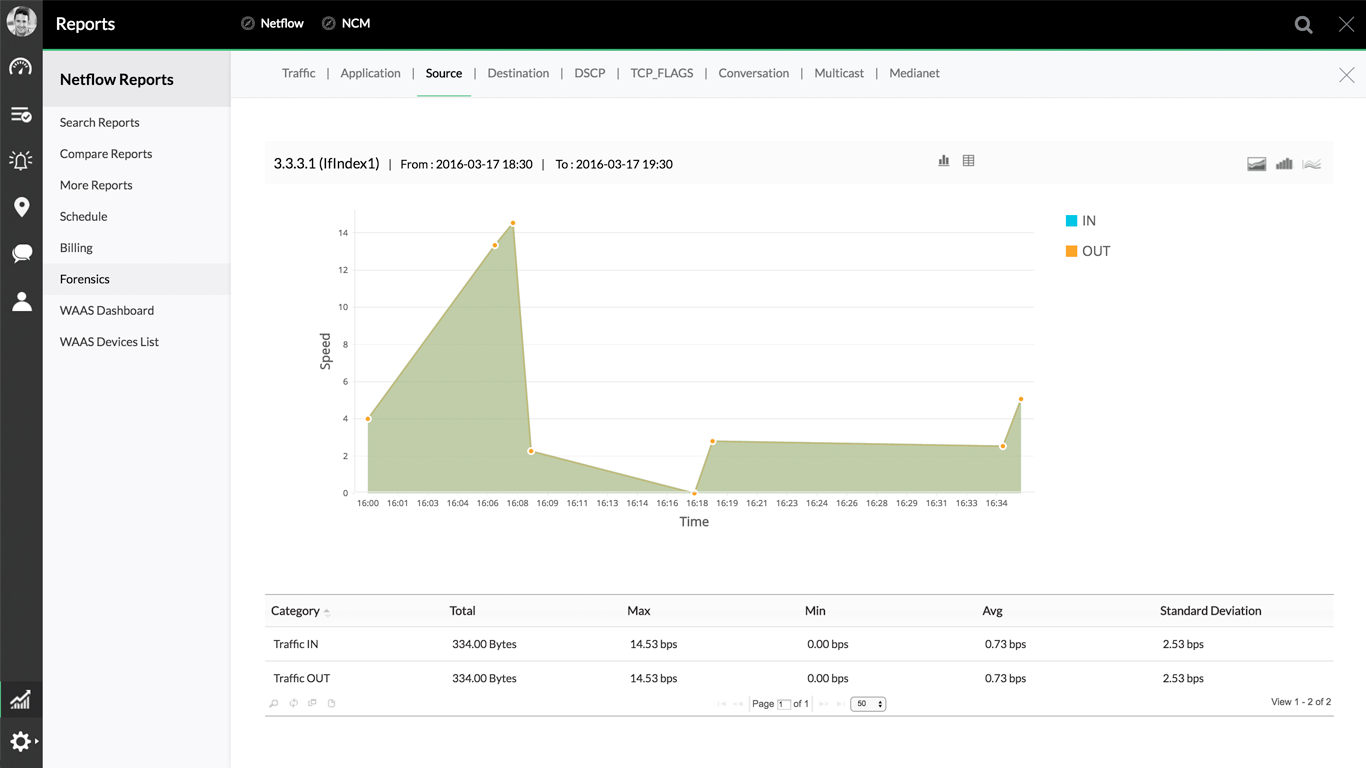The width and height of the screenshot is (1366, 768).
Task: Open the map location pin icon
Action: click(21, 207)
